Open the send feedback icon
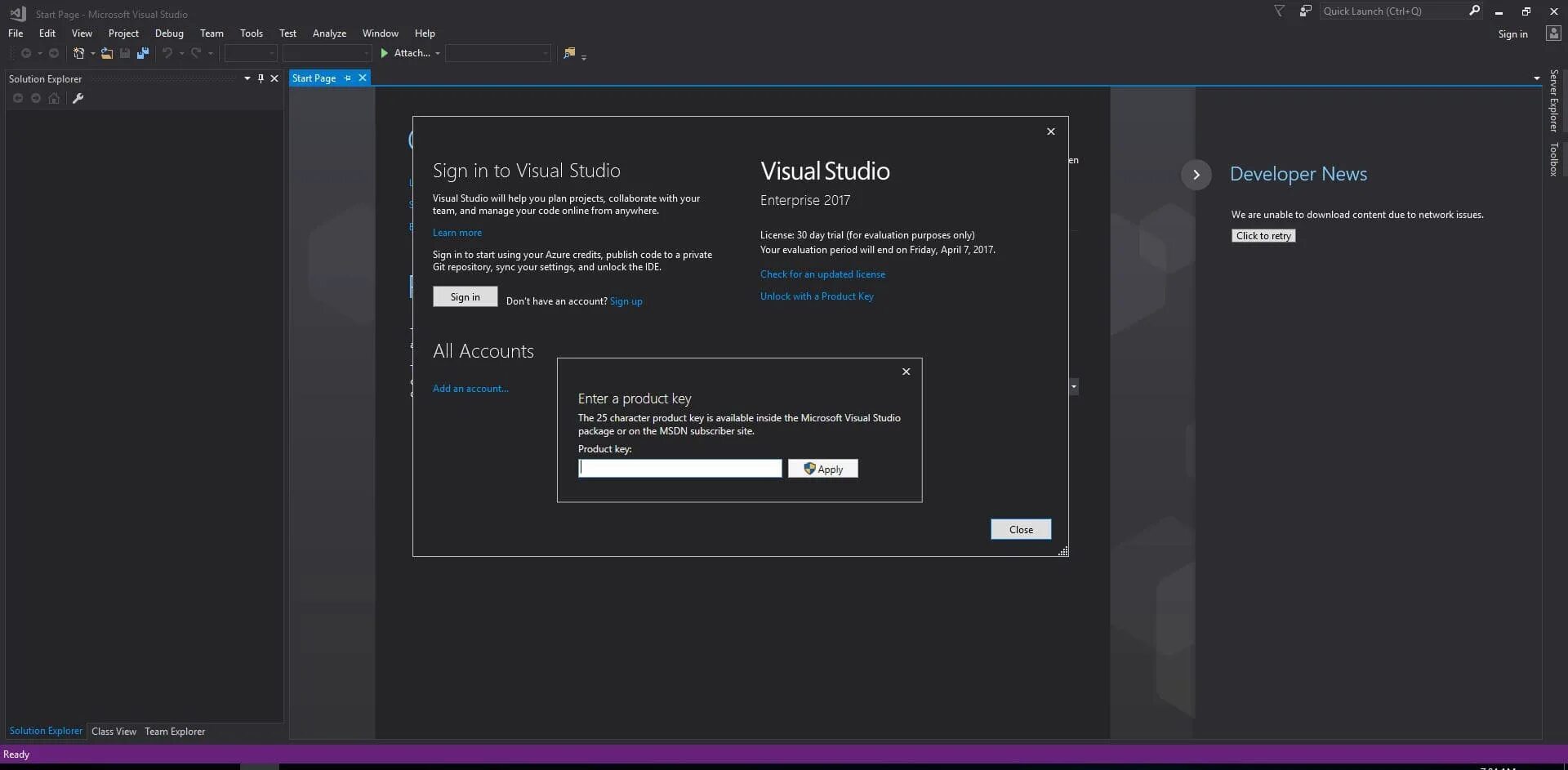The image size is (1568, 770). [1306, 11]
